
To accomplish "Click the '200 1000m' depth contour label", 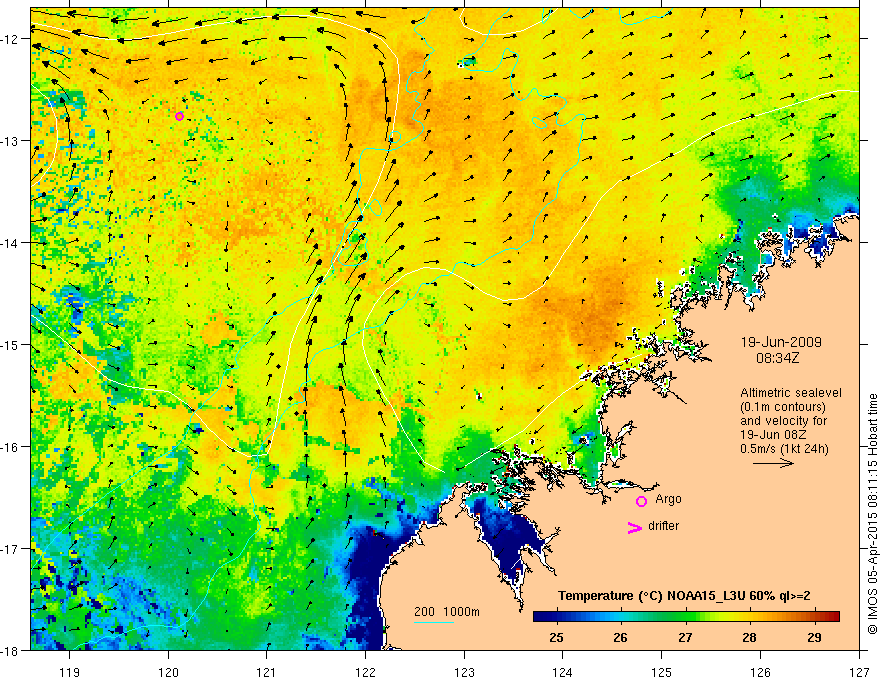I will tap(447, 612).
